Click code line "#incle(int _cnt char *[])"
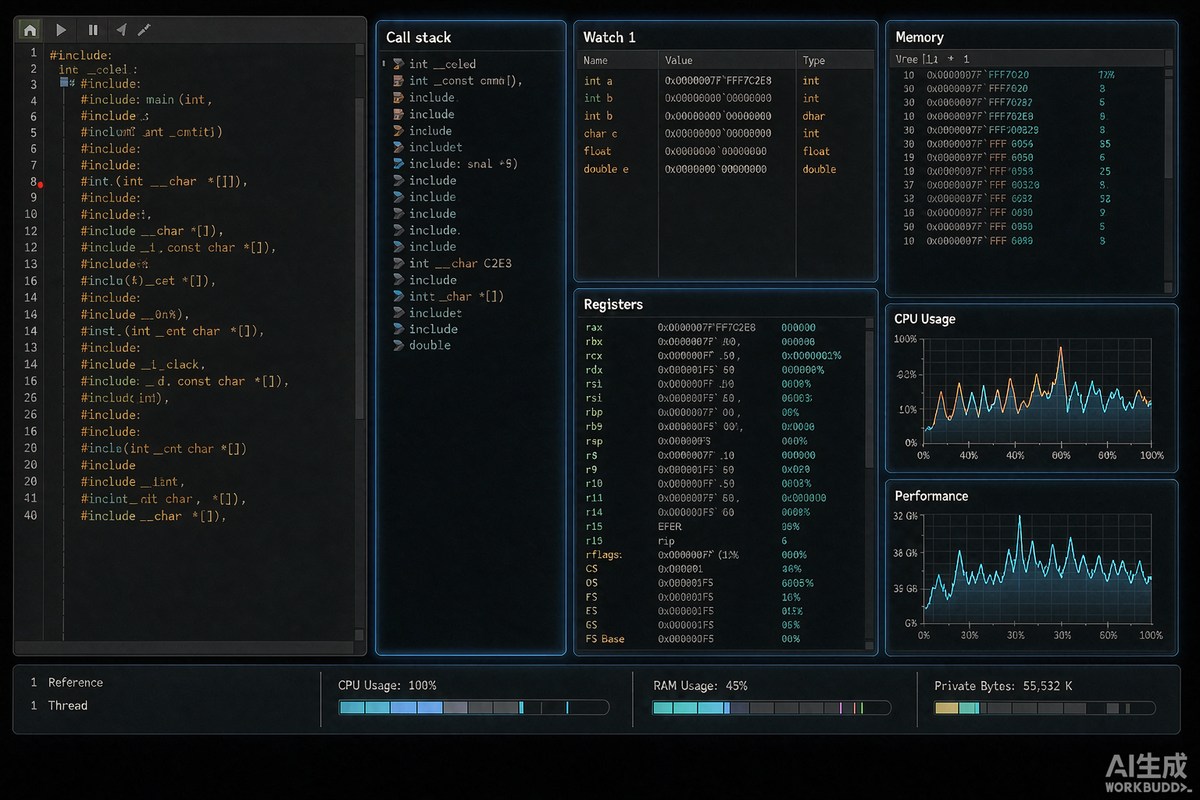This screenshot has height=800, width=1200. point(164,449)
